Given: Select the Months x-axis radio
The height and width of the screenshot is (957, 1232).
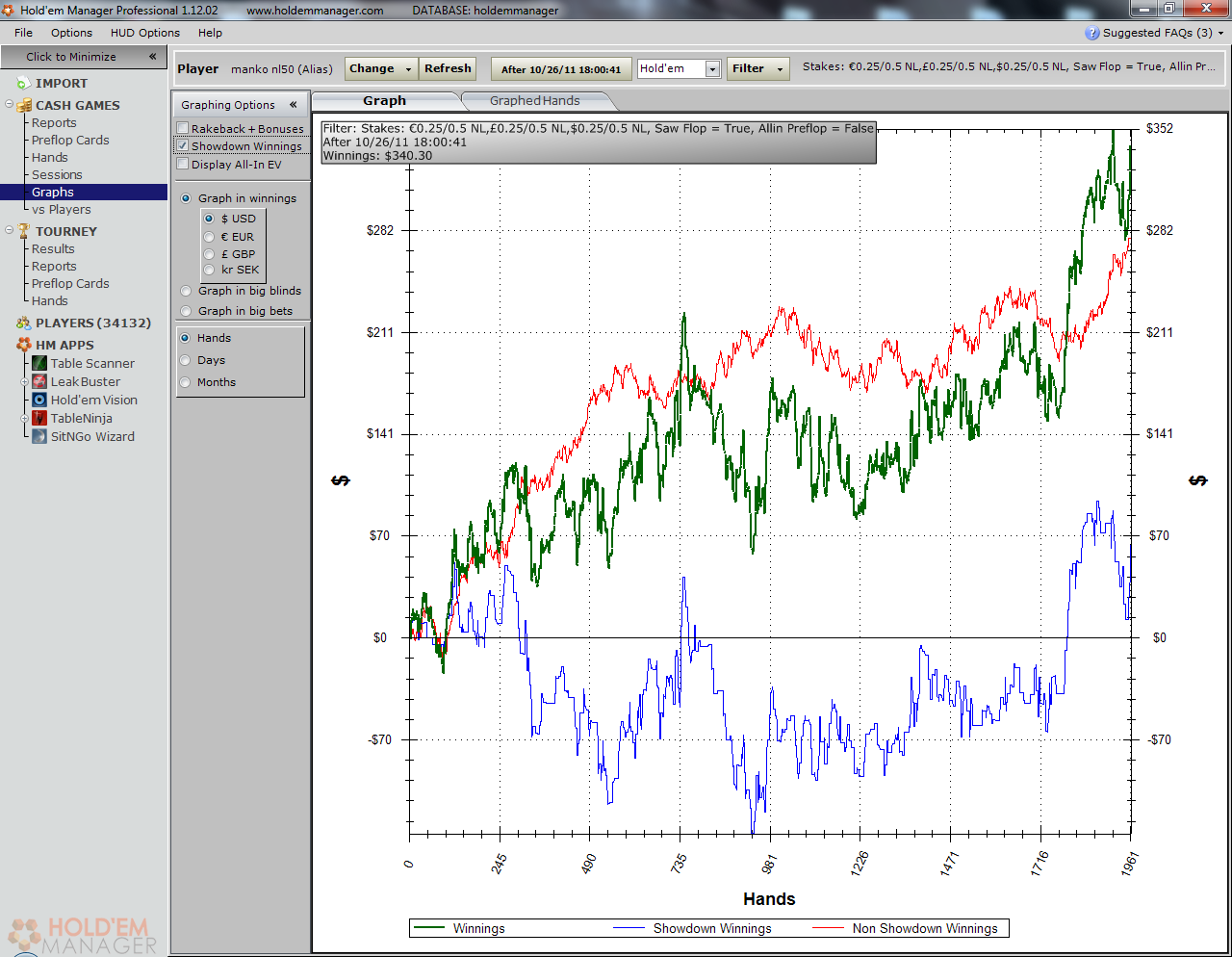Looking at the screenshot, I should tap(185, 382).
